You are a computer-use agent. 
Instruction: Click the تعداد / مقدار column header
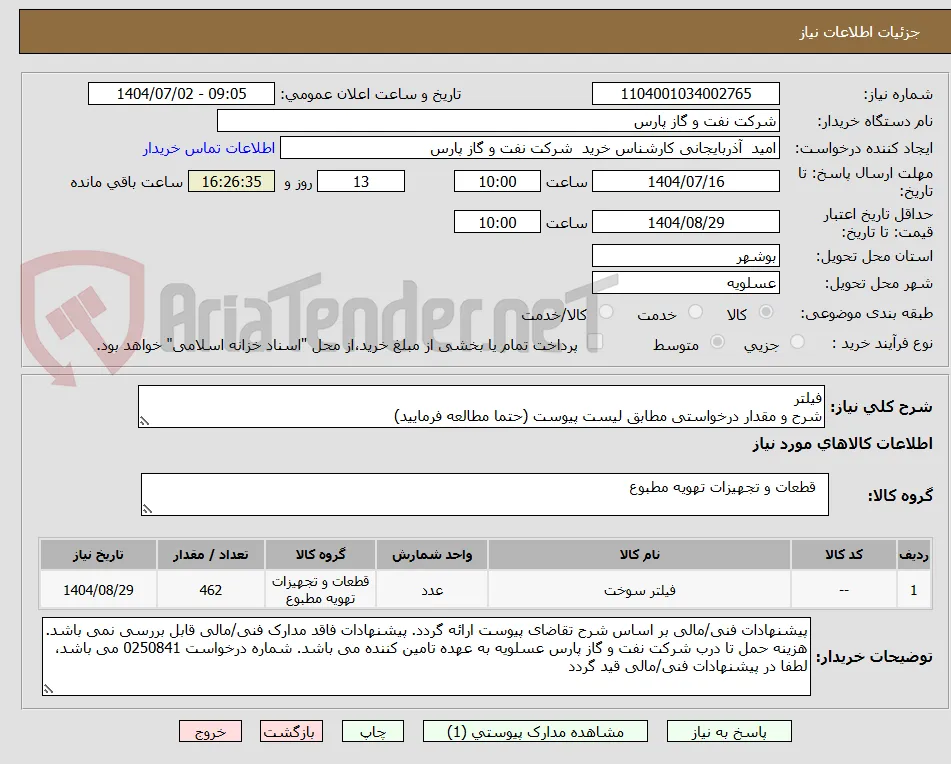coord(210,554)
